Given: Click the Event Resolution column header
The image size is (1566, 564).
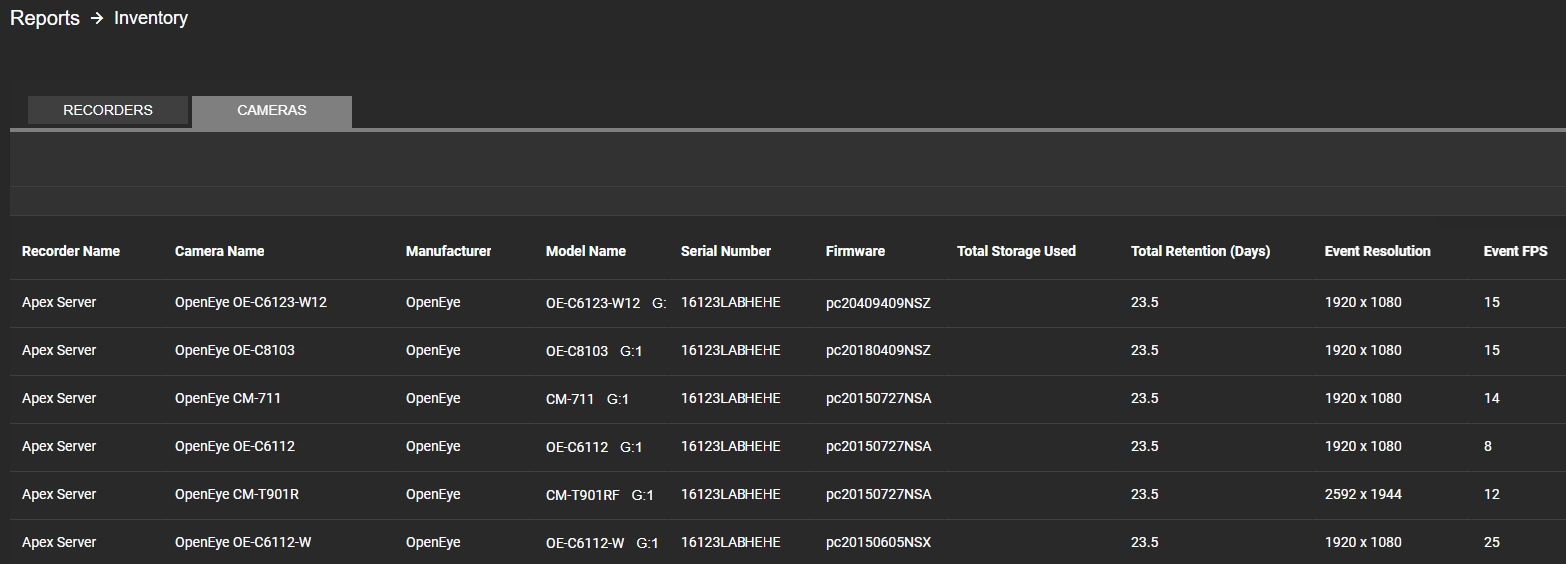Looking at the screenshot, I should [x=1378, y=251].
